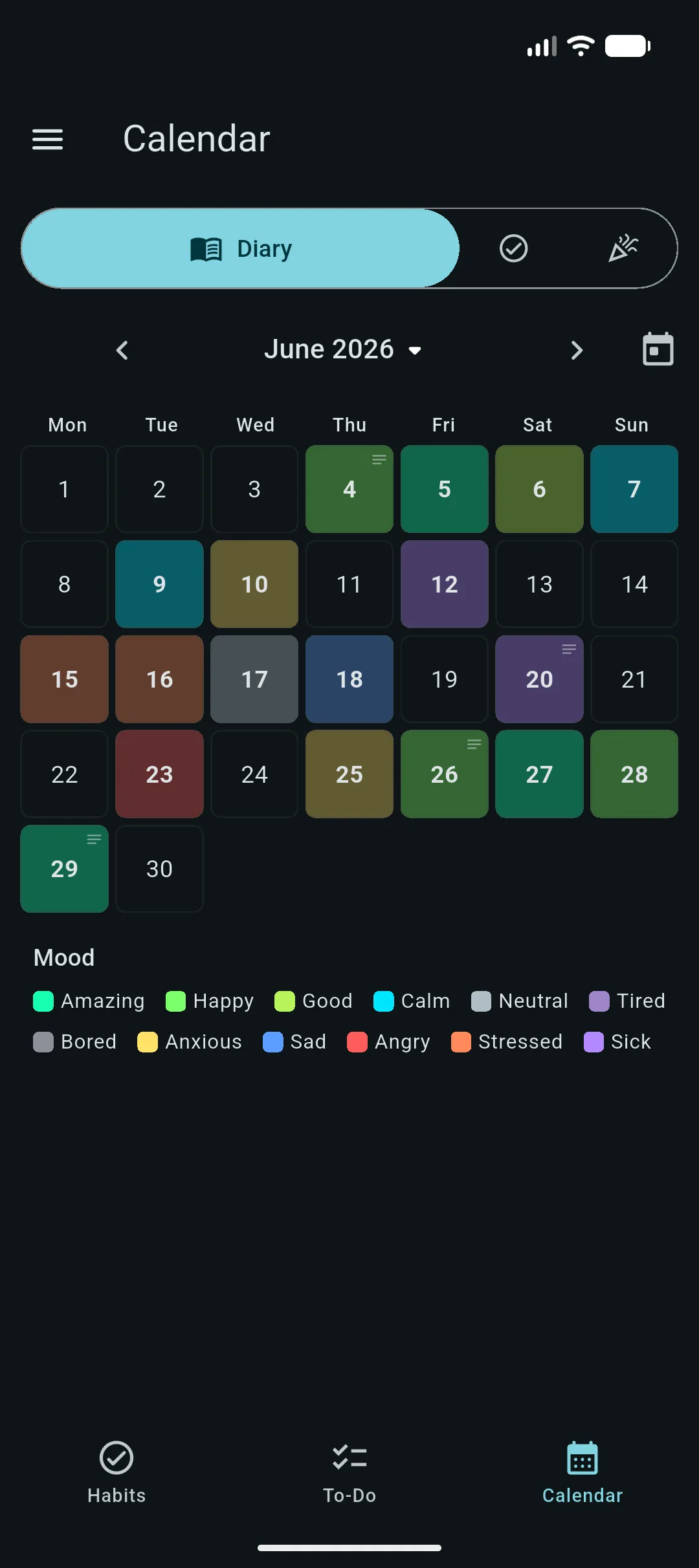Select the Diary segment toggle
Screen dimensions: 699x1568
pos(241,248)
